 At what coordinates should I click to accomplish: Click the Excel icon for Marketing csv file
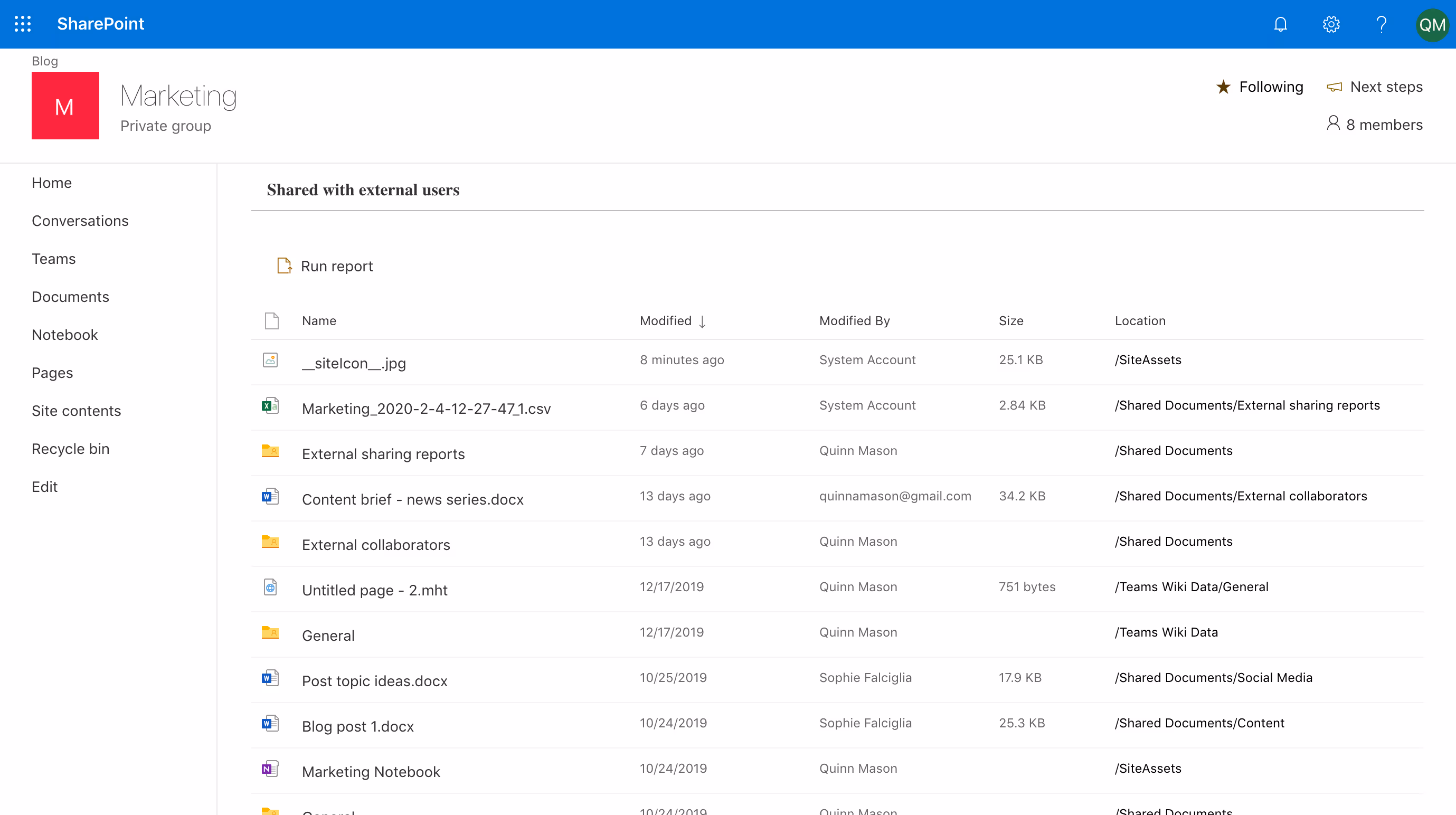click(x=270, y=405)
